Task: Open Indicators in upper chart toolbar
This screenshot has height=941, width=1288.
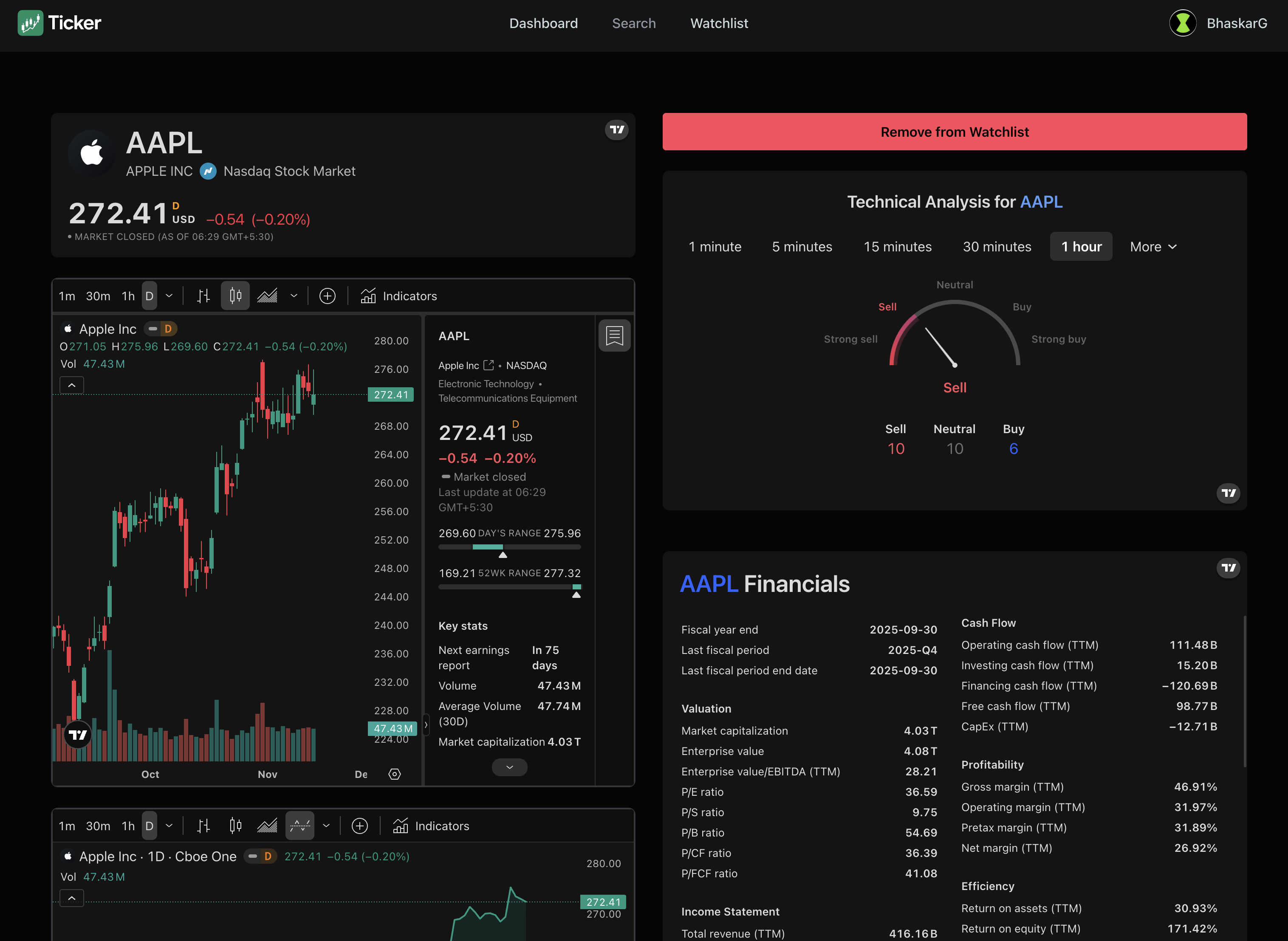Action: 399,296
